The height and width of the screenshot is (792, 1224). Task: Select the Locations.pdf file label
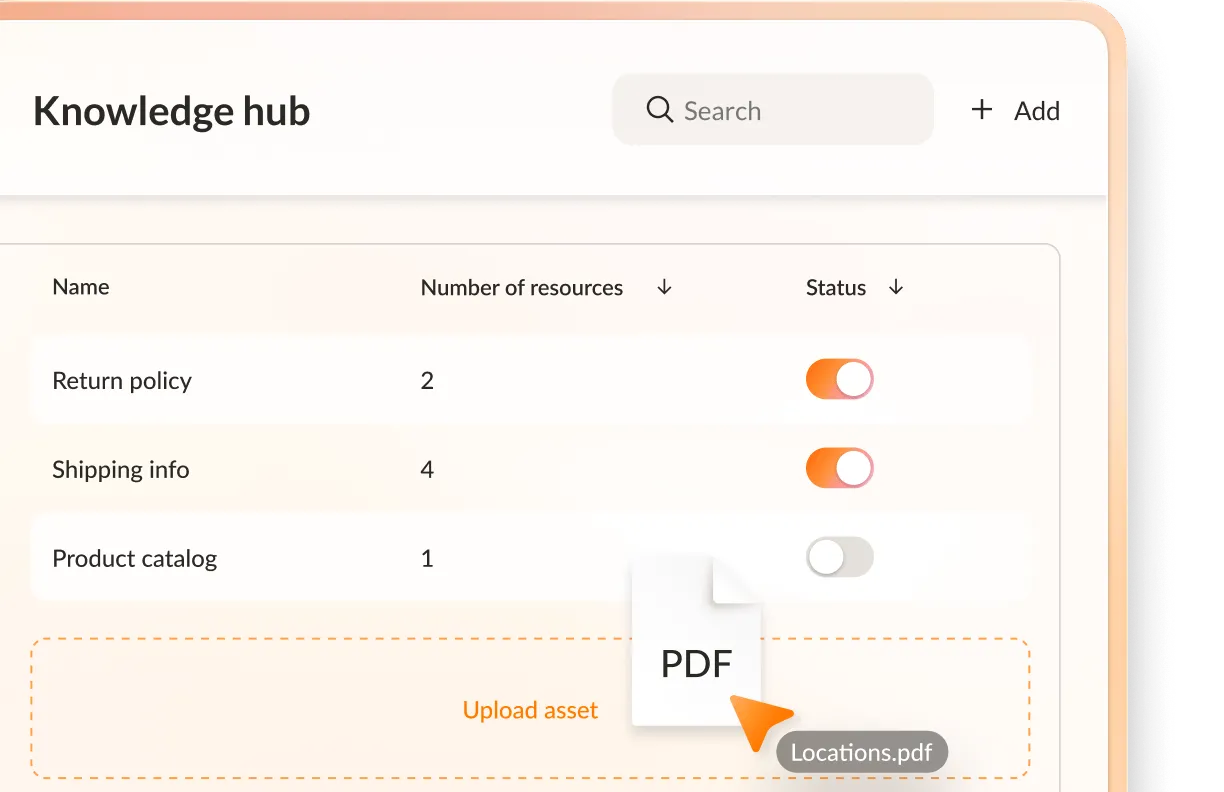[861, 752]
